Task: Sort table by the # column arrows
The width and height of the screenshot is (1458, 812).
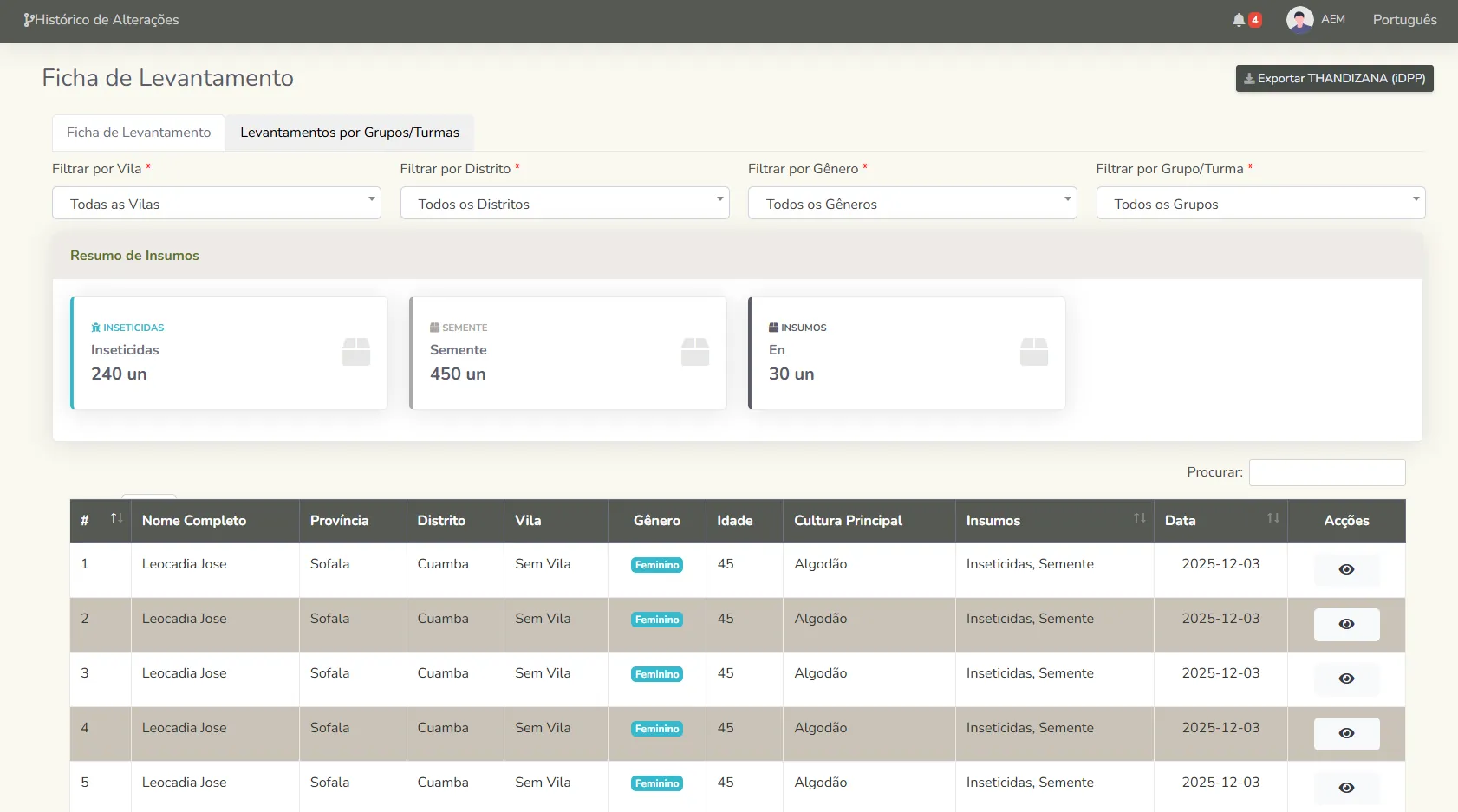Action: (116, 518)
